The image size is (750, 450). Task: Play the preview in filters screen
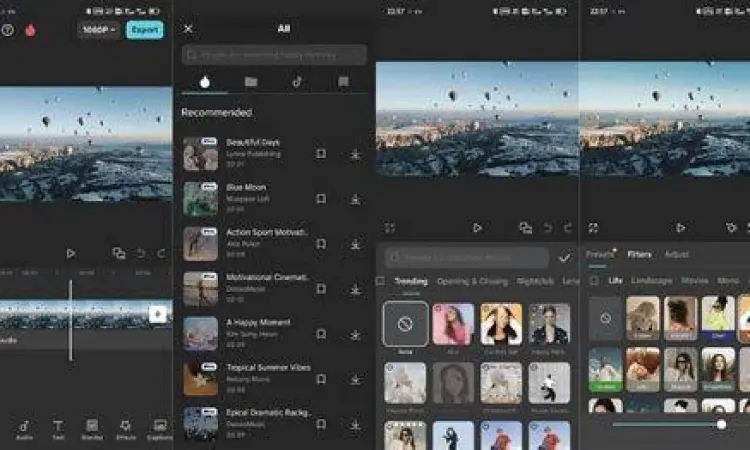681,228
